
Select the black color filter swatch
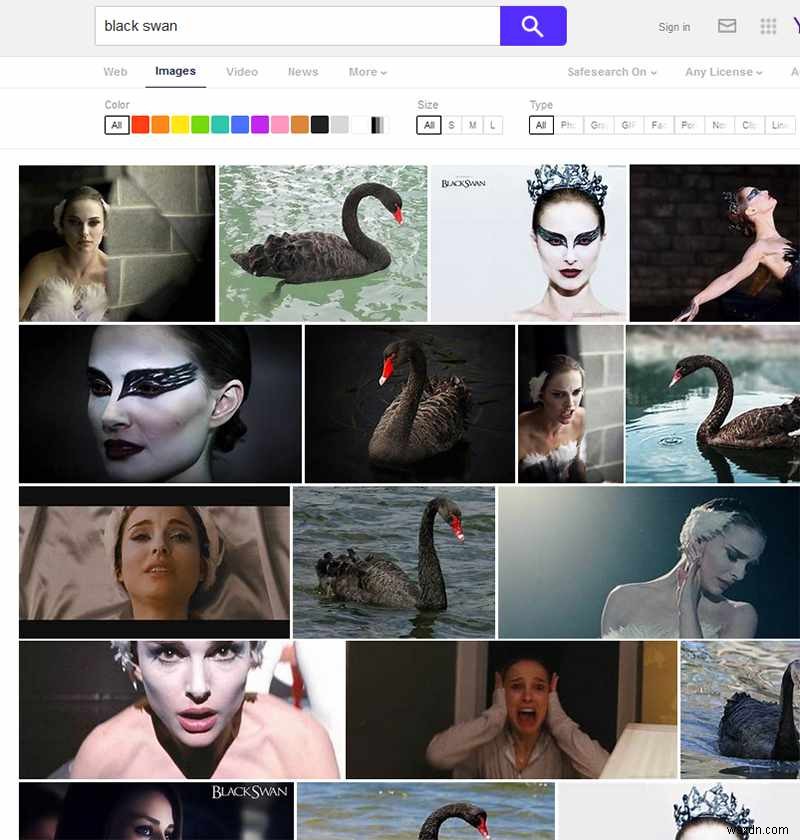(320, 125)
